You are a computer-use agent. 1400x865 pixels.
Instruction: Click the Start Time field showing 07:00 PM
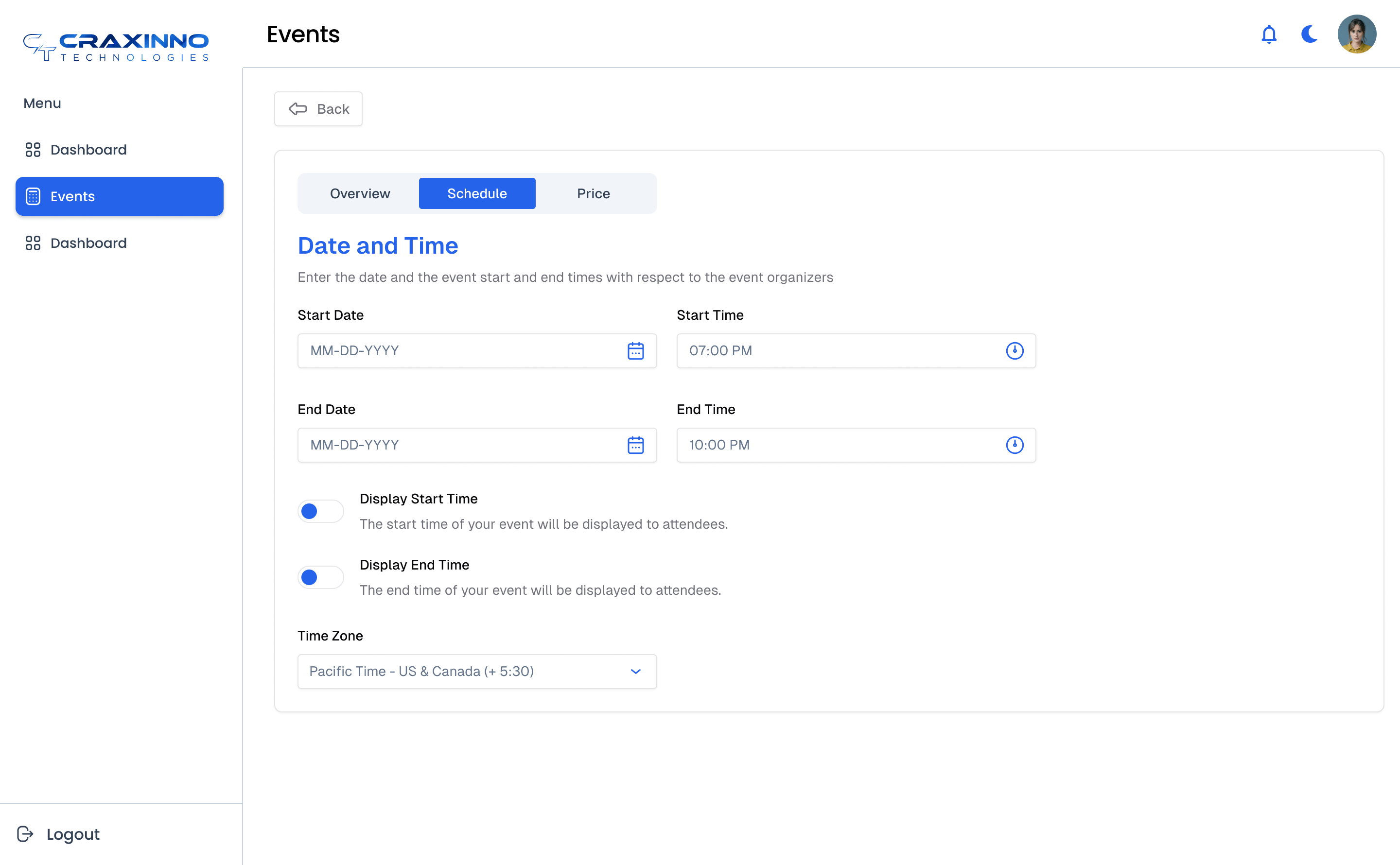[x=856, y=351]
